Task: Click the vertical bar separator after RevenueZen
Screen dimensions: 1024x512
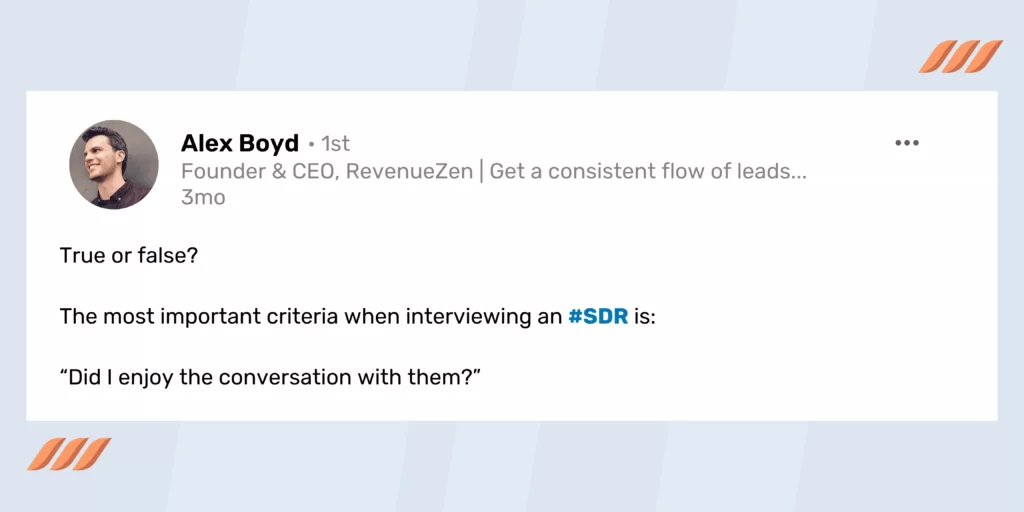Action: [481, 172]
